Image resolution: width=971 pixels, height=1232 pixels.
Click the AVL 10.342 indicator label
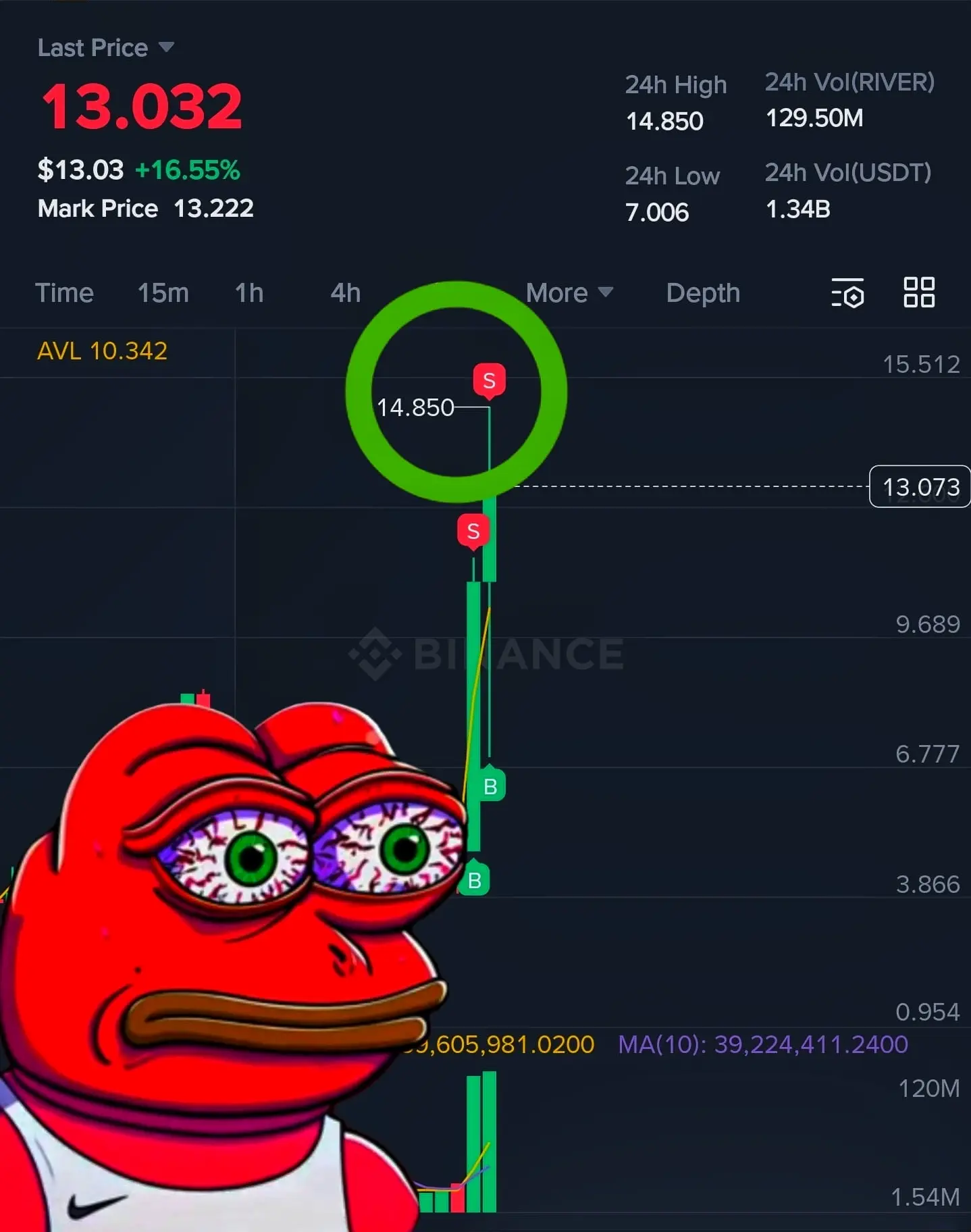click(102, 351)
